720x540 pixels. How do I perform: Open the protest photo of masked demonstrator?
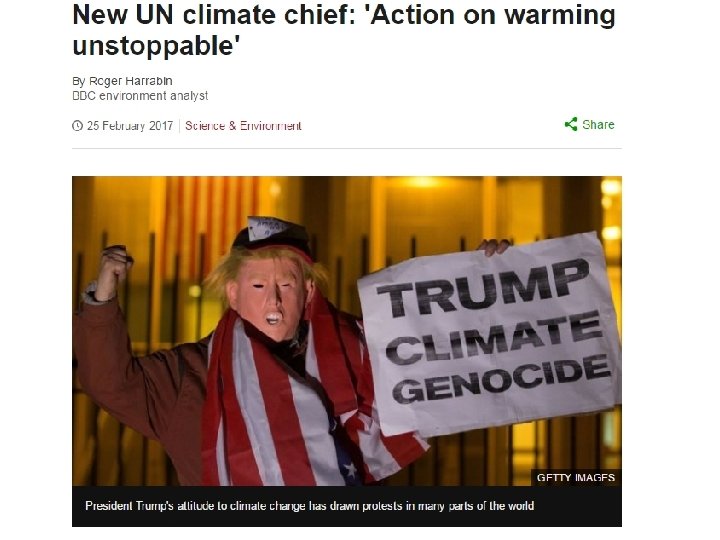tap(347, 331)
